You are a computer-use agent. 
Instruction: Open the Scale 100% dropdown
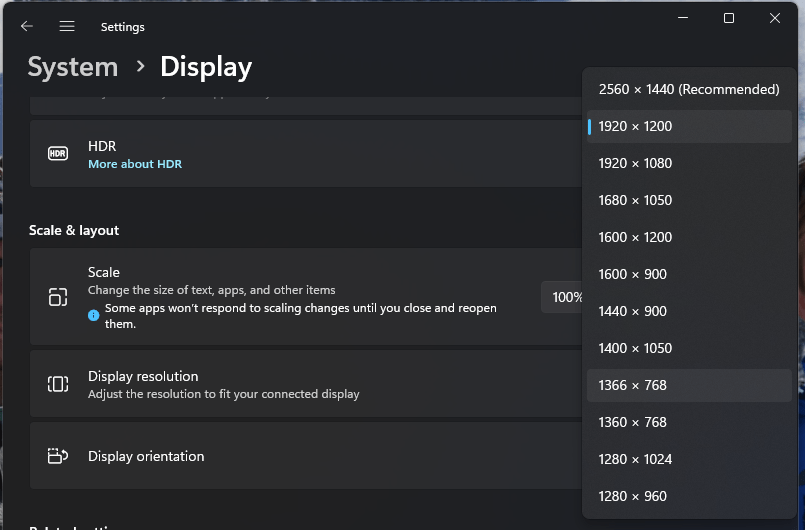(562, 297)
